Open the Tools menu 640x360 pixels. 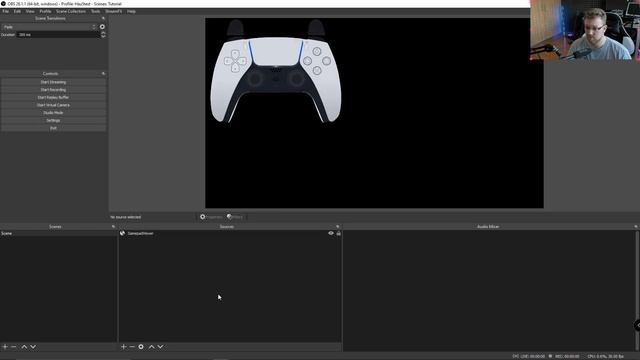[96, 11]
